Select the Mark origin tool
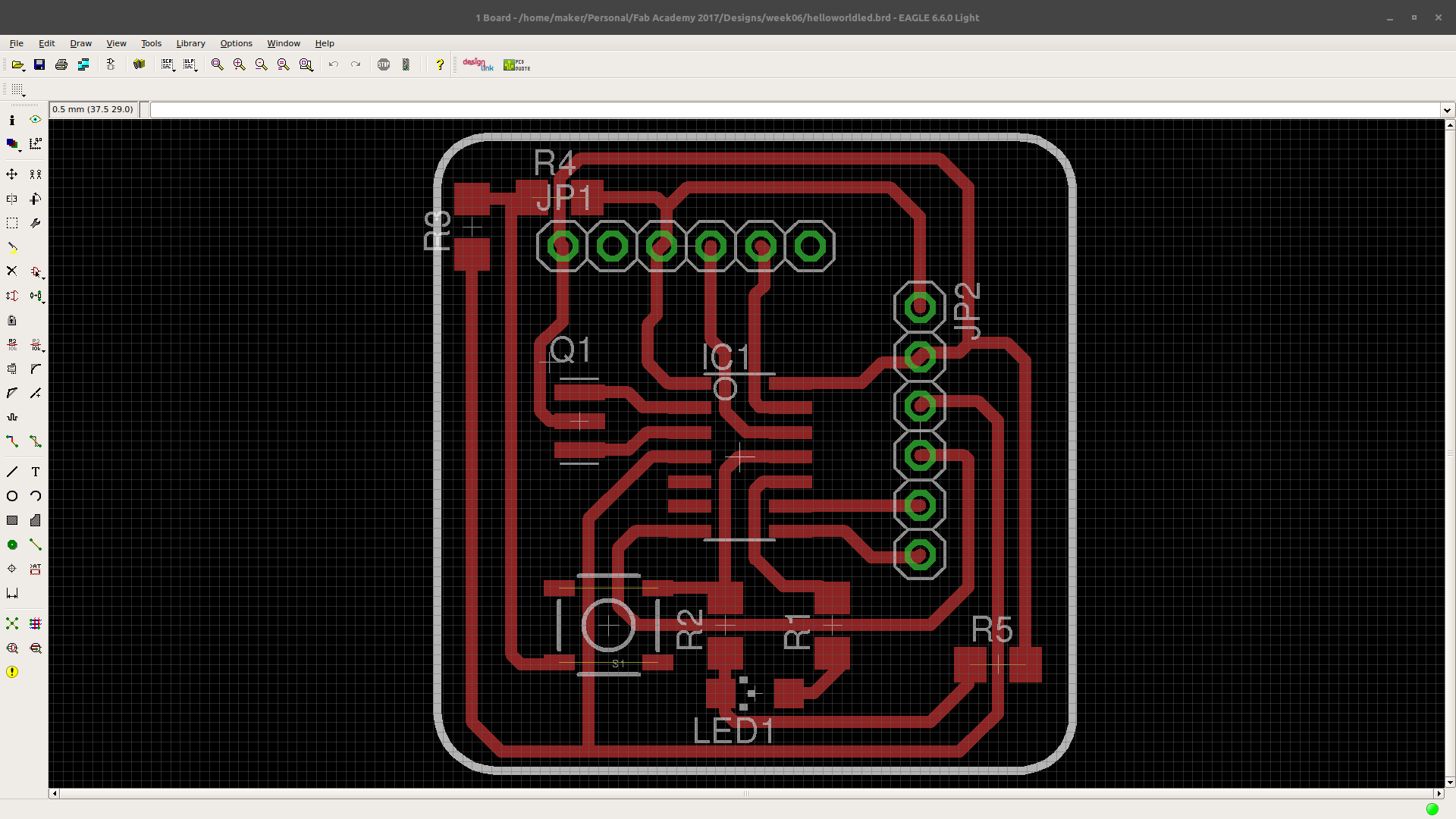Screen dimensions: 1456x819 pos(35,144)
